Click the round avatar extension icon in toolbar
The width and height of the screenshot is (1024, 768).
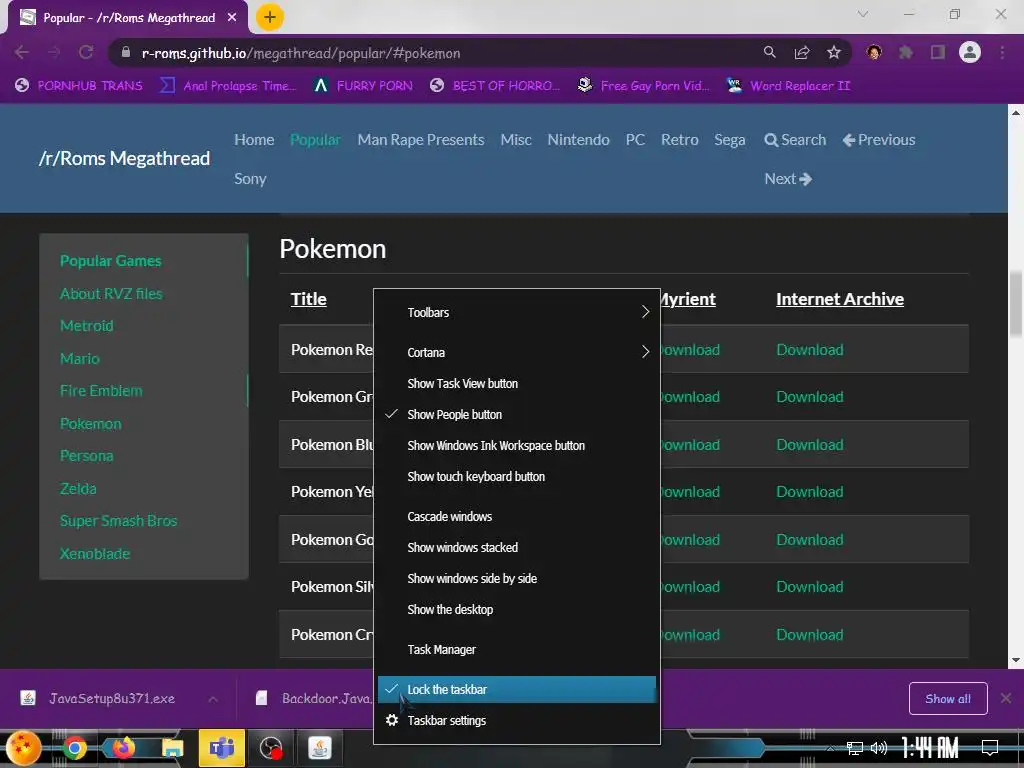[874, 52]
